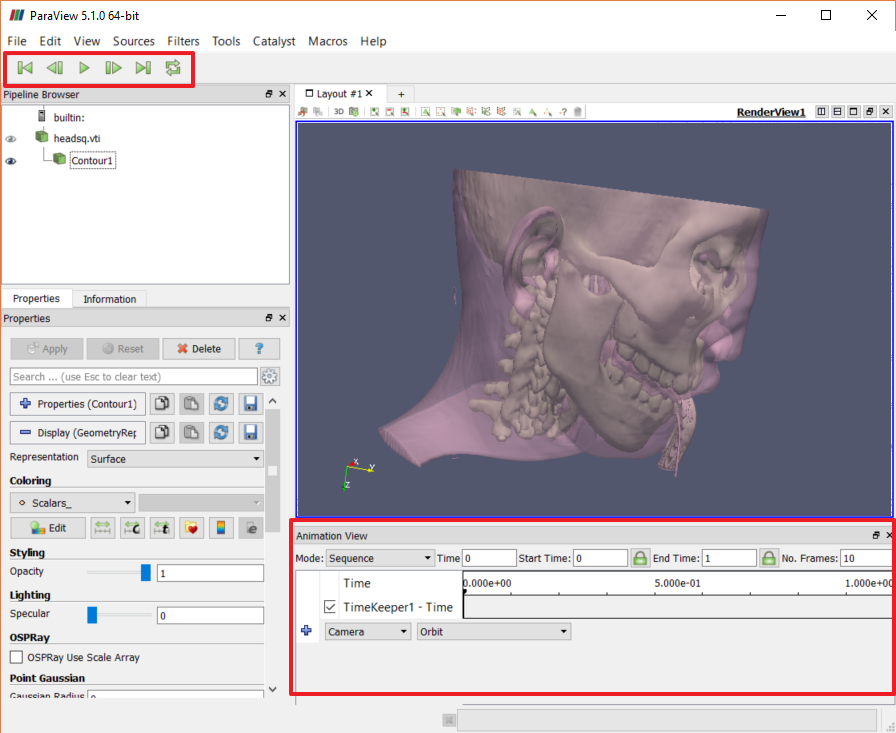Viewport: 896px width, 733px height.
Task: Toggle the animation loop button
Action: coord(173,68)
